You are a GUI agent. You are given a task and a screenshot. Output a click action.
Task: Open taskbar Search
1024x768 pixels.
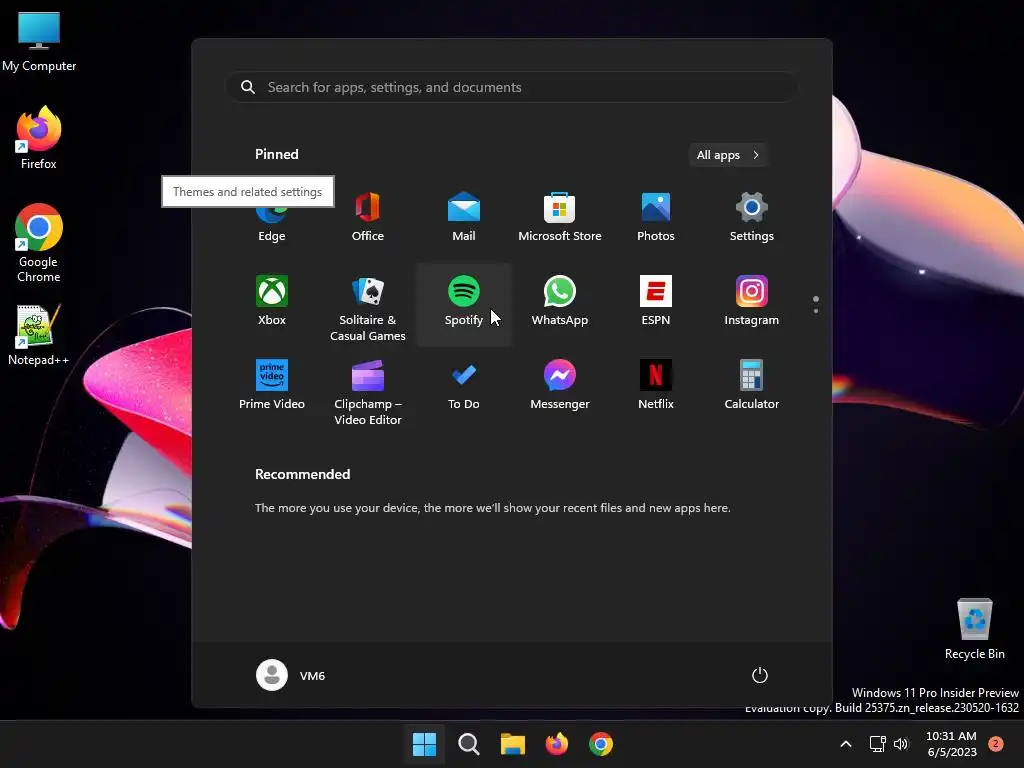click(x=469, y=744)
